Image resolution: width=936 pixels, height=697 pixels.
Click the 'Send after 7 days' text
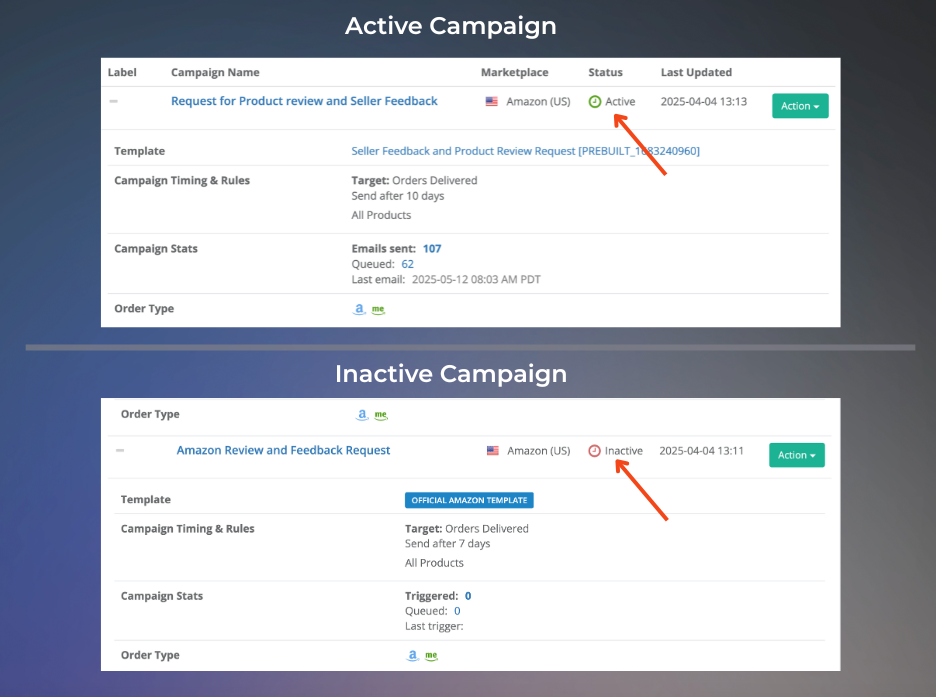click(448, 543)
